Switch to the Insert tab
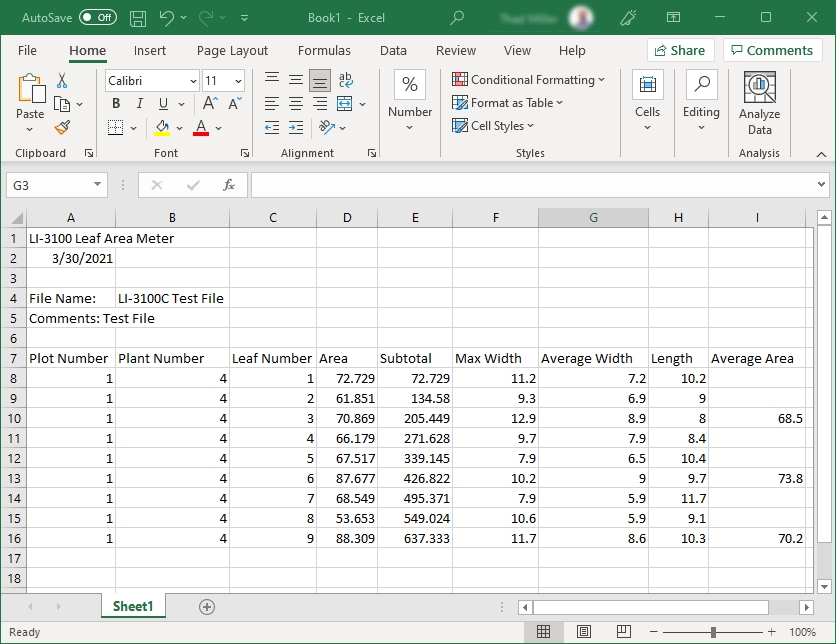This screenshot has height=644, width=836. click(x=150, y=51)
